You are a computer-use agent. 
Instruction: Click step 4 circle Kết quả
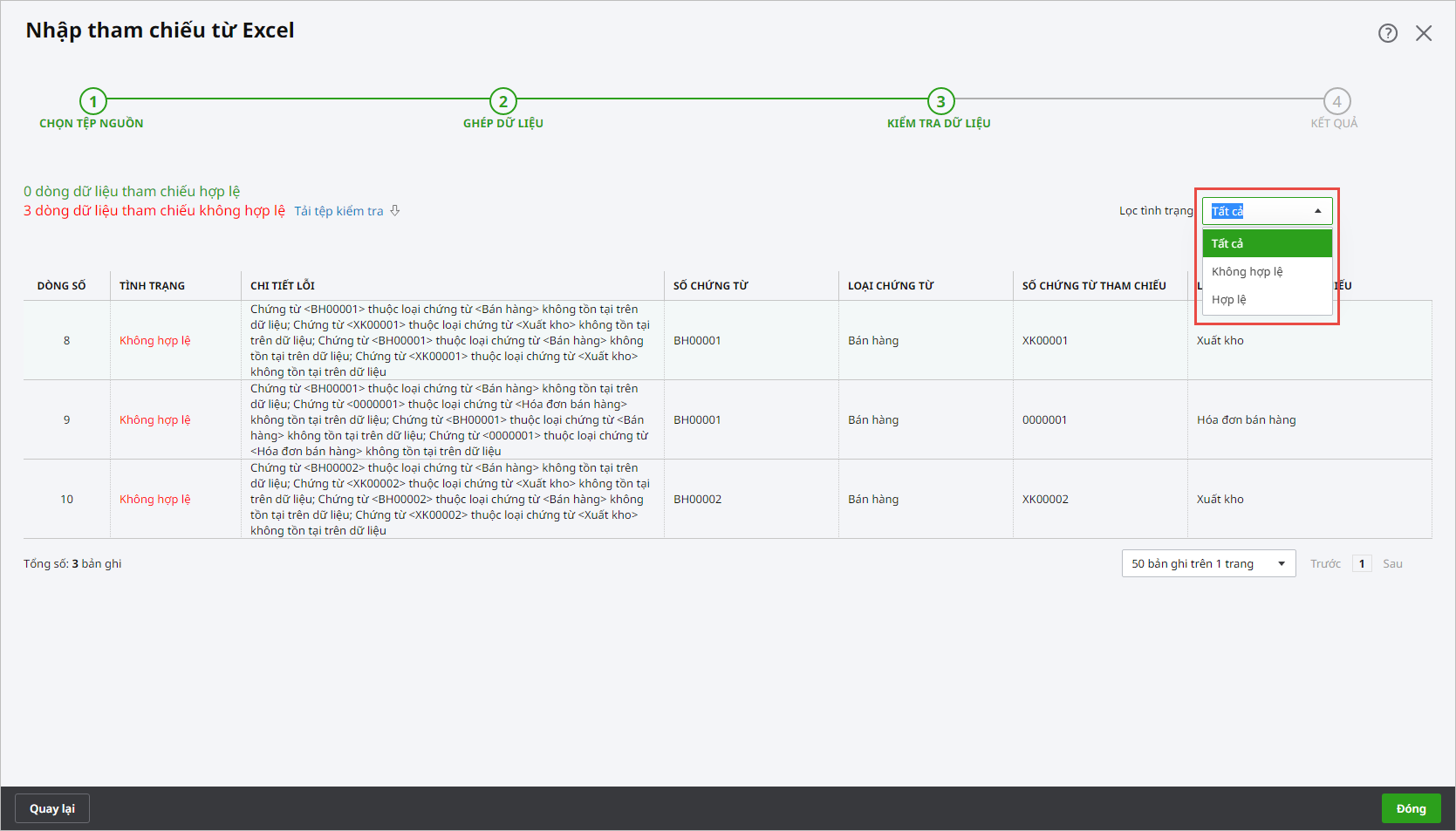pyautogui.click(x=1336, y=101)
